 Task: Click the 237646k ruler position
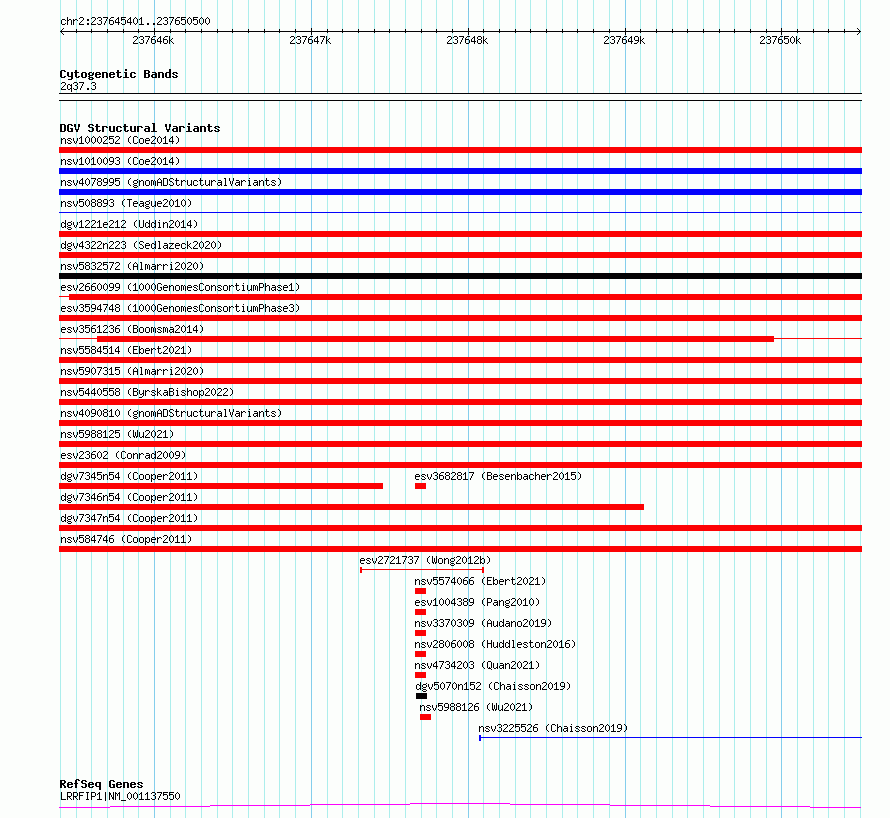[x=153, y=40]
